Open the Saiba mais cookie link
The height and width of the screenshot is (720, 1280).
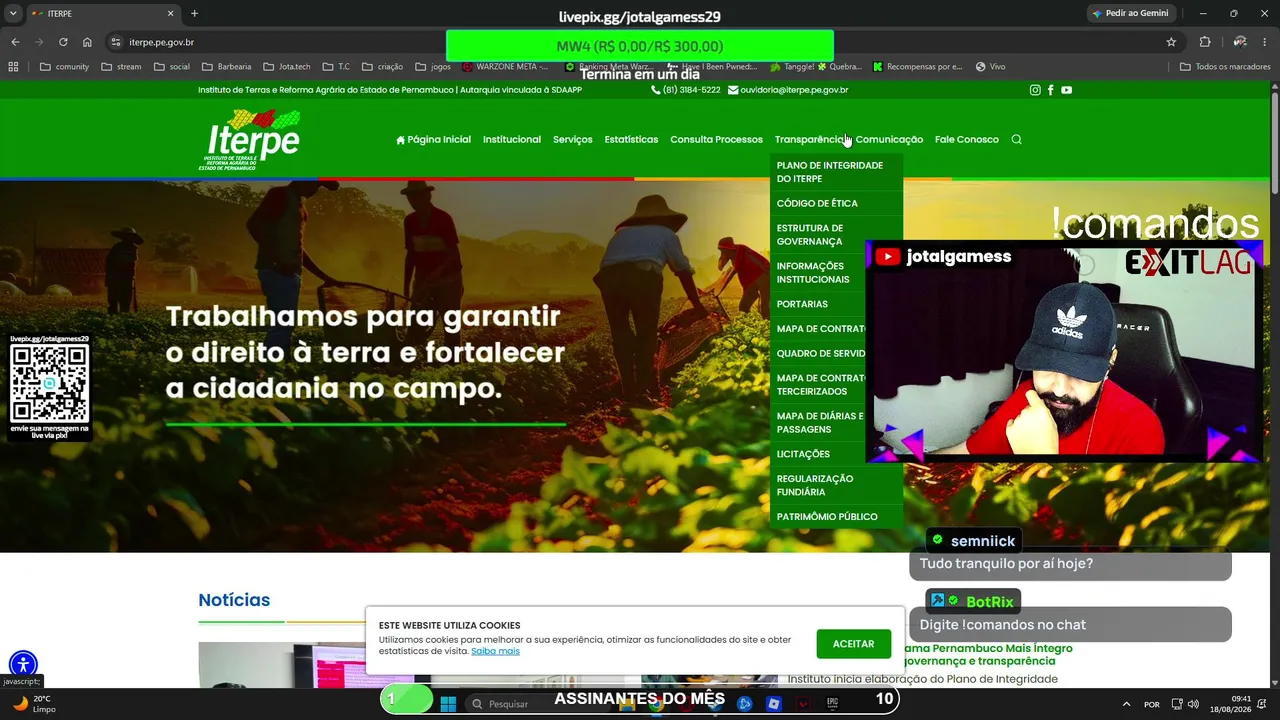[495, 651]
